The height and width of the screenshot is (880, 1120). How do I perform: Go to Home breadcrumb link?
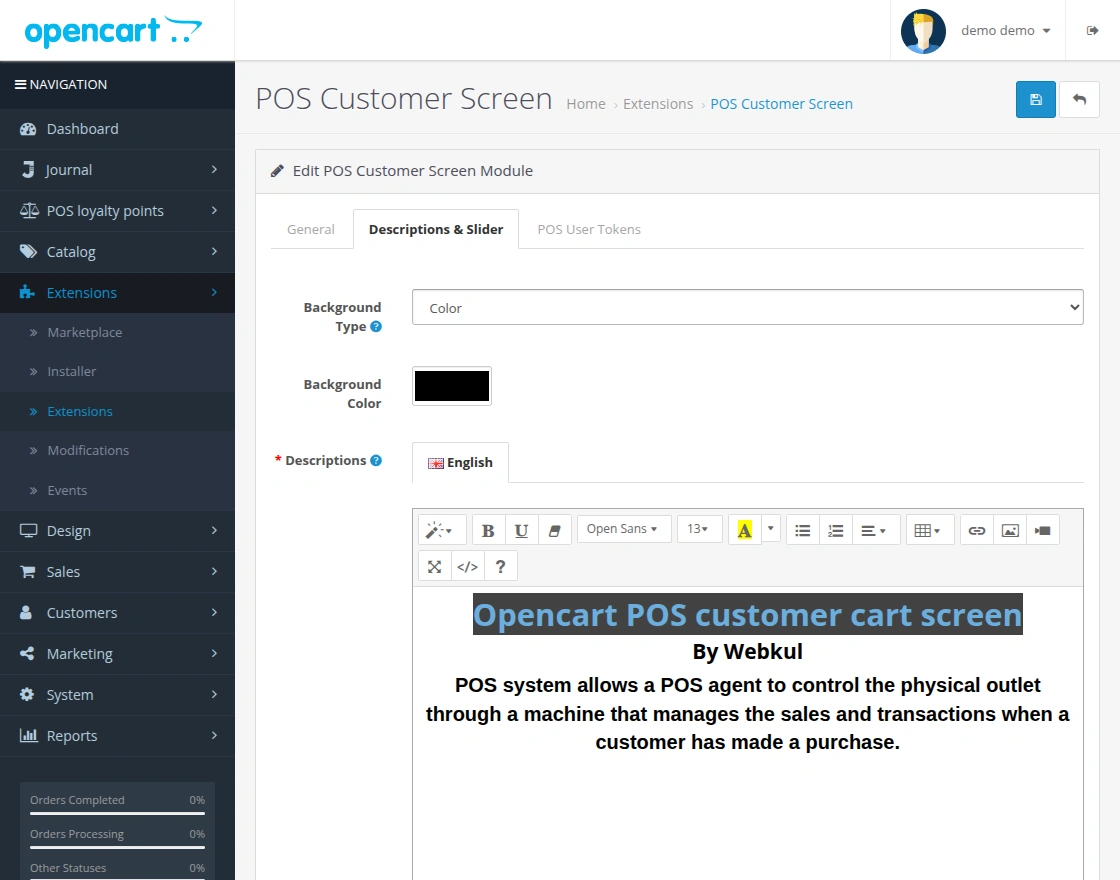click(x=586, y=104)
